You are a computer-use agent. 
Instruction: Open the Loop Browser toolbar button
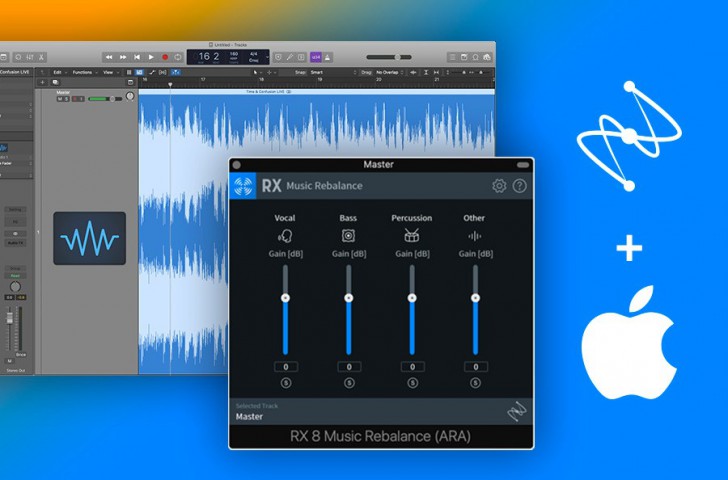475,57
